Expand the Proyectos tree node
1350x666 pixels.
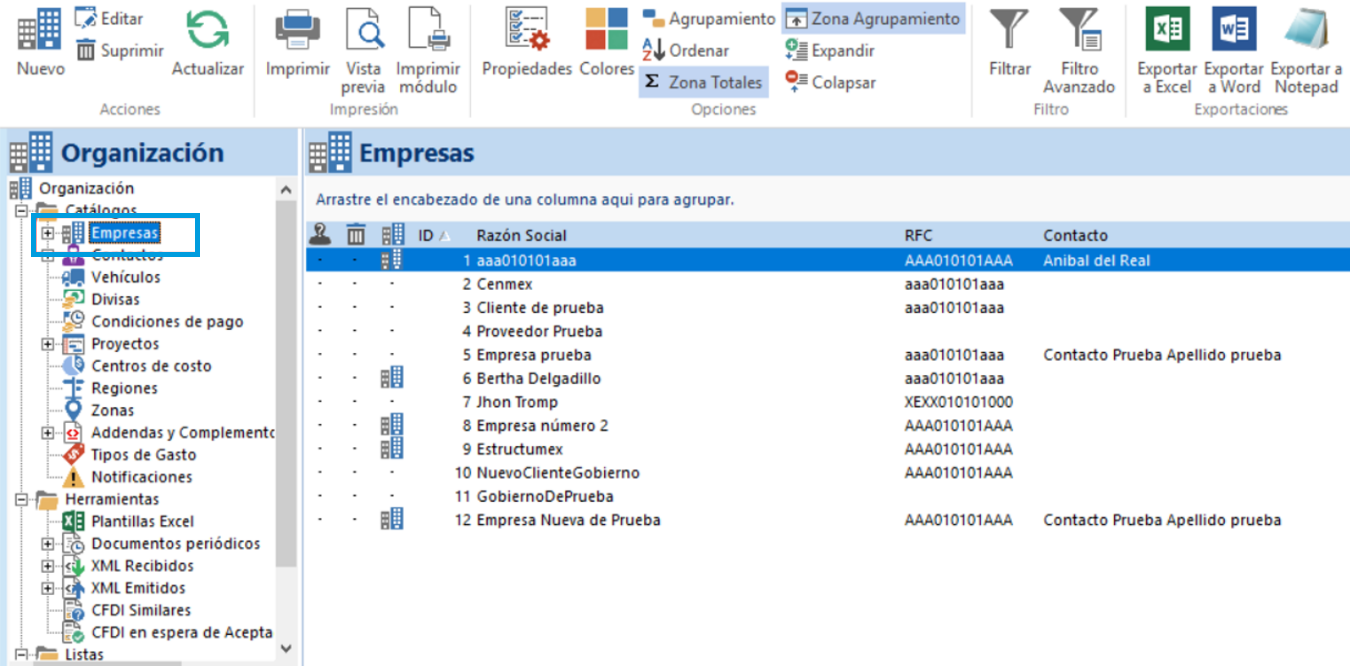47,344
